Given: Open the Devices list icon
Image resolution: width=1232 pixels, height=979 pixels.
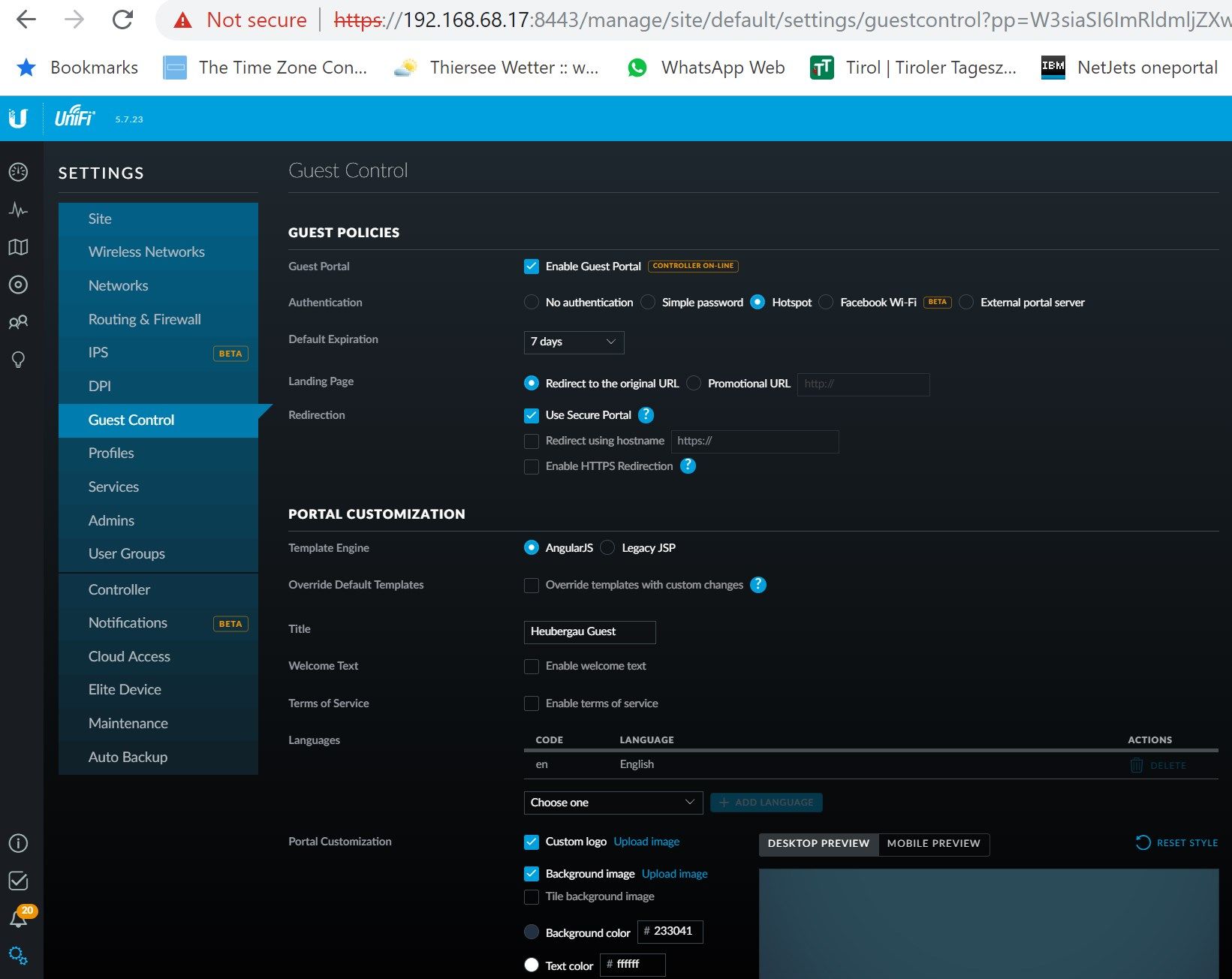Looking at the screenshot, I should point(18,285).
